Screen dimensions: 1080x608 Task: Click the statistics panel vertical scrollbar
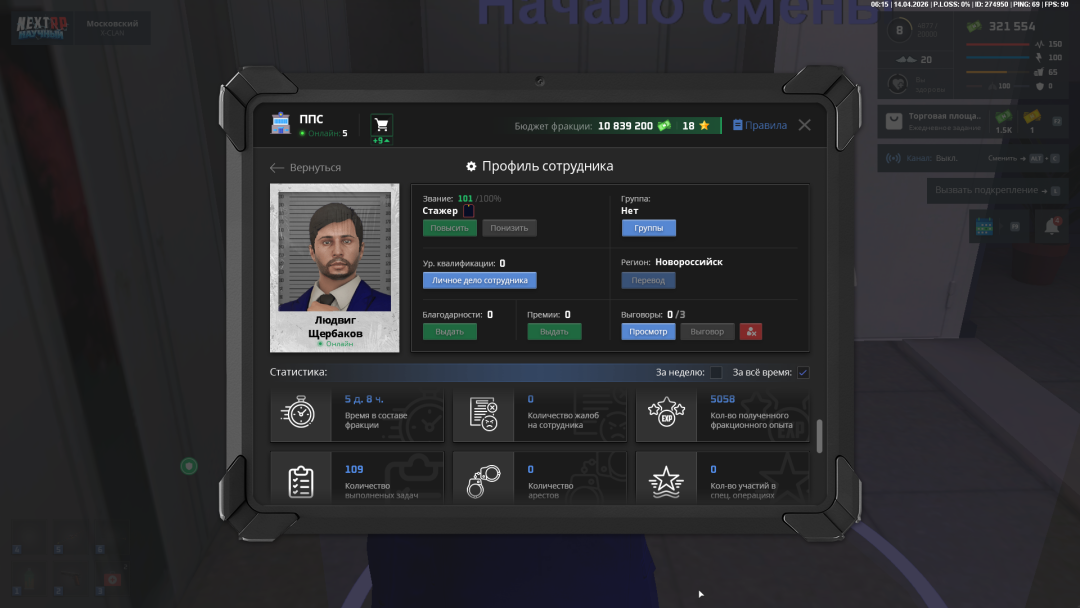point(820,436)
